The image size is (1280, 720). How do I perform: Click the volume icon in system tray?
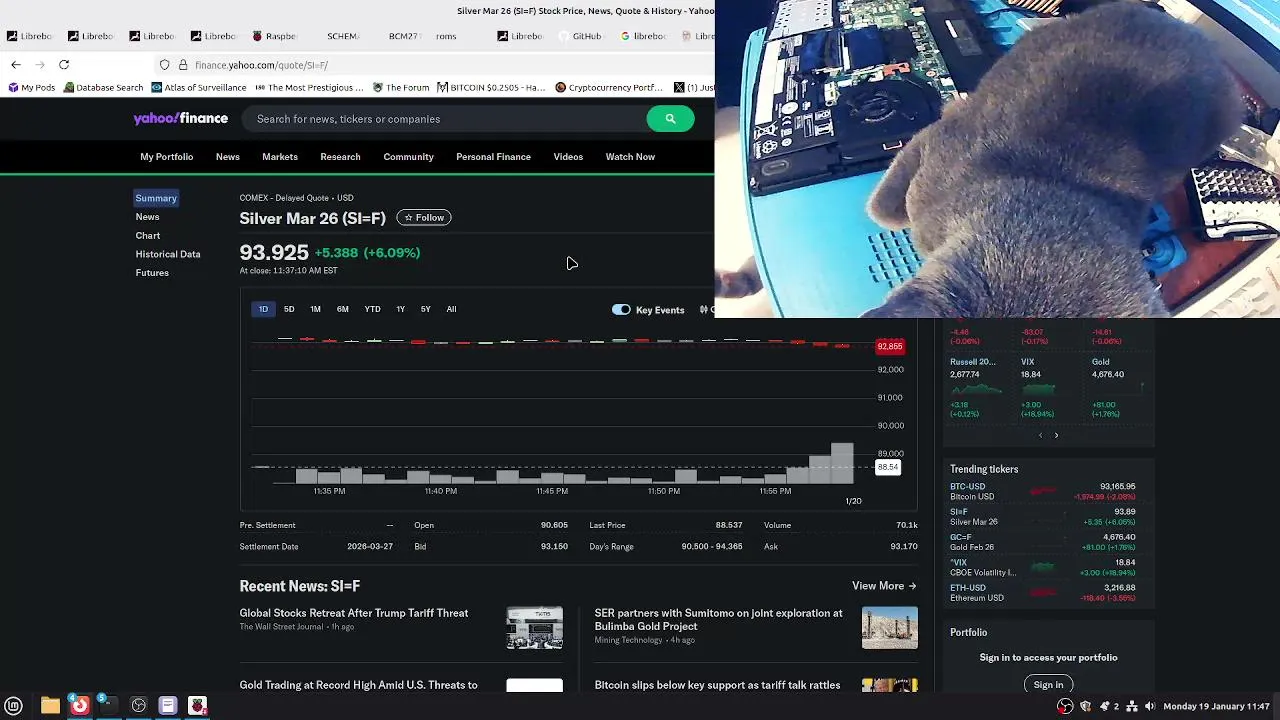[x=1150, y=706]
